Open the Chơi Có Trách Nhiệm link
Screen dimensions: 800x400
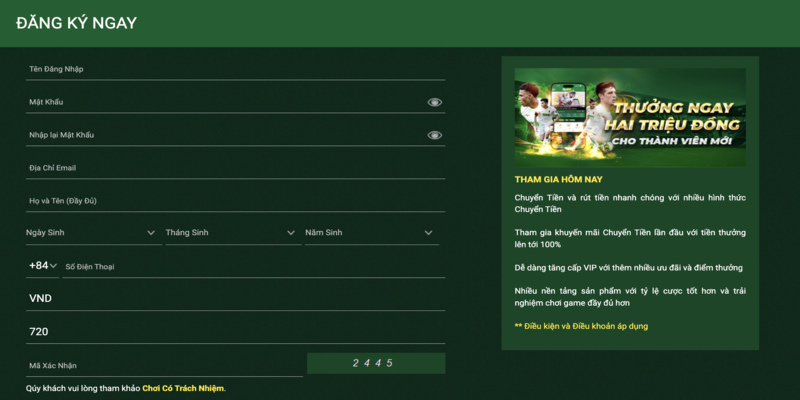pos(183,388)
